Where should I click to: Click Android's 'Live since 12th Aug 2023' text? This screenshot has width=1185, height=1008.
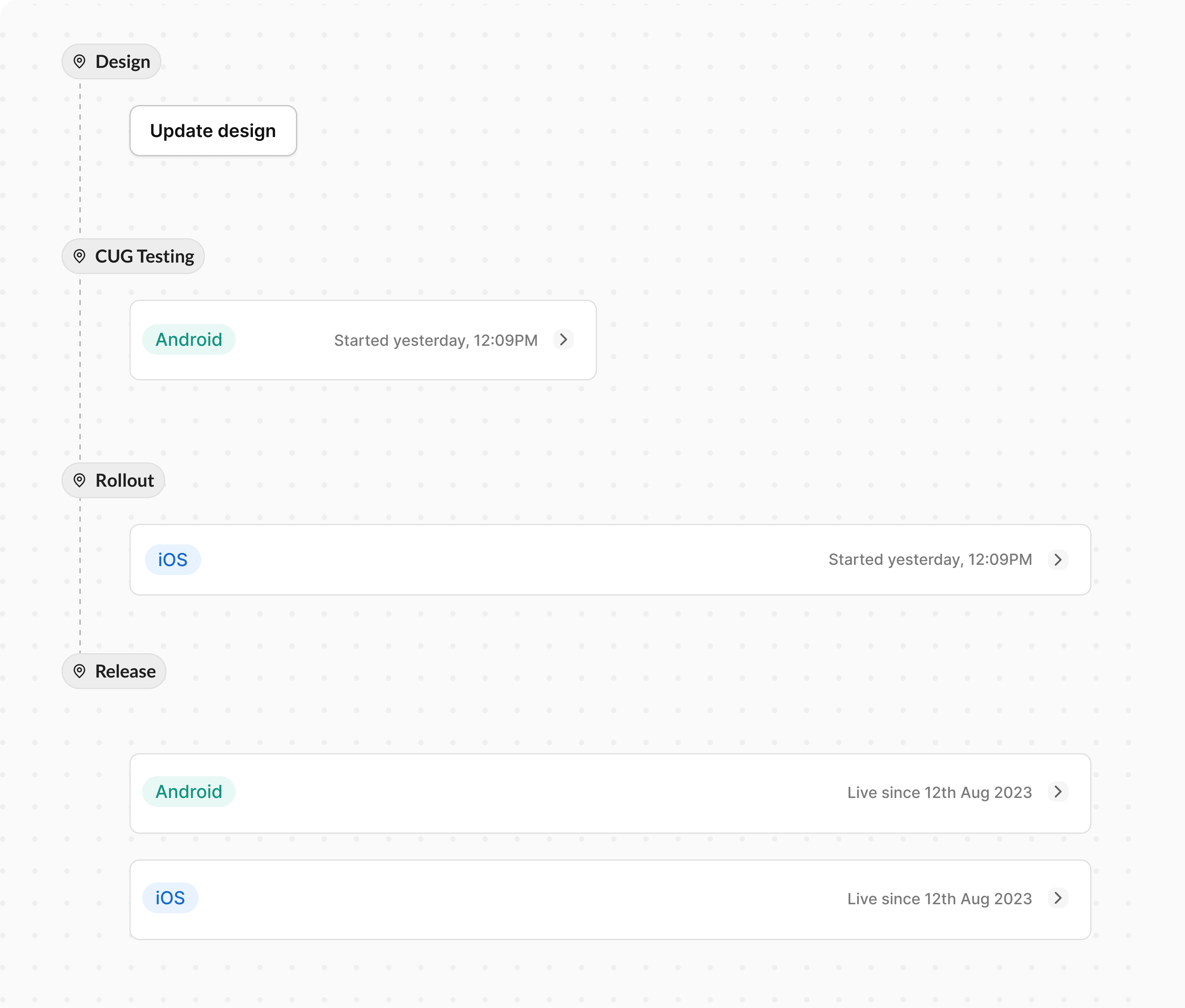[x=939, y=792]
